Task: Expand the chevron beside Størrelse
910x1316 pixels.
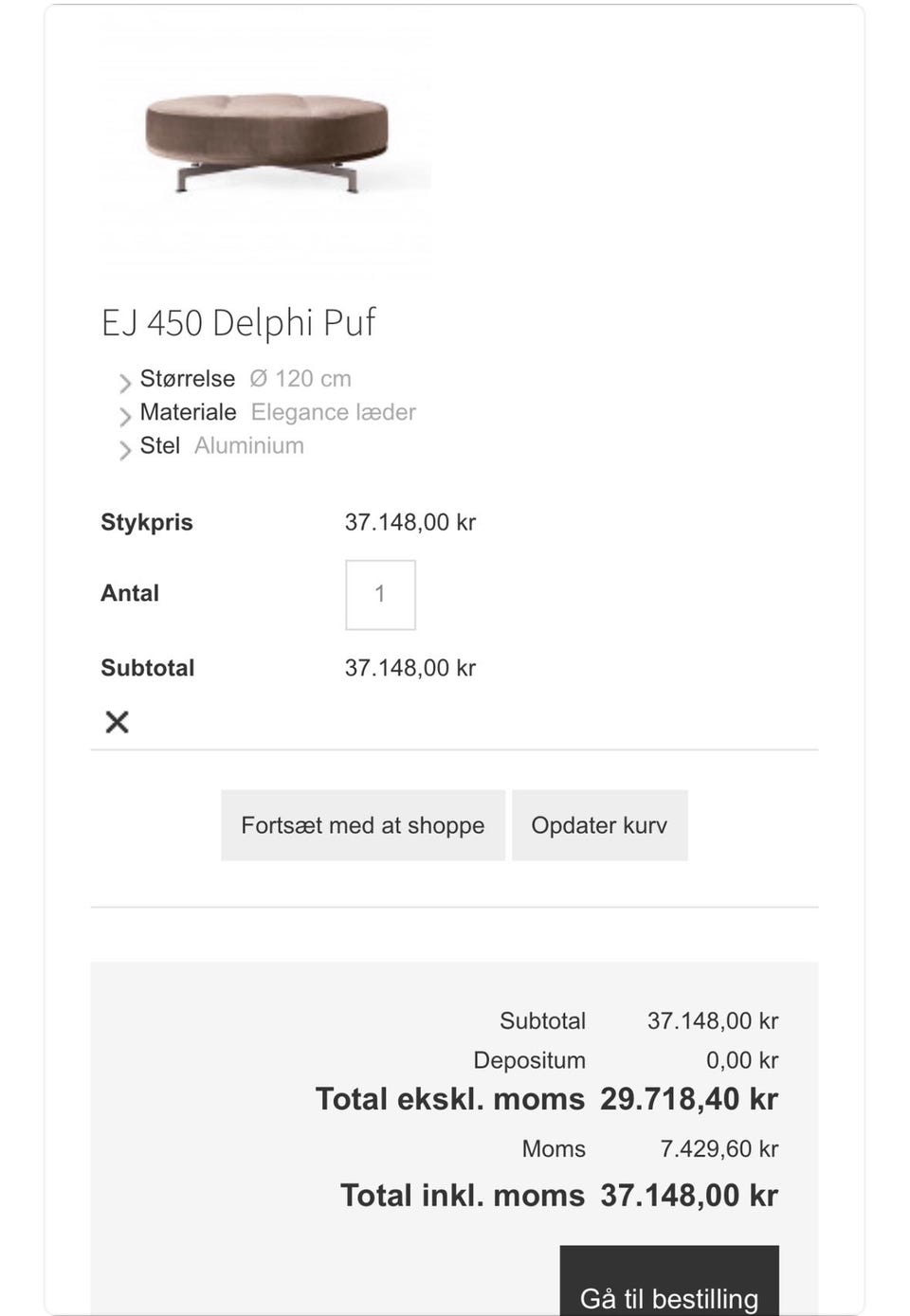Action: 125,383
